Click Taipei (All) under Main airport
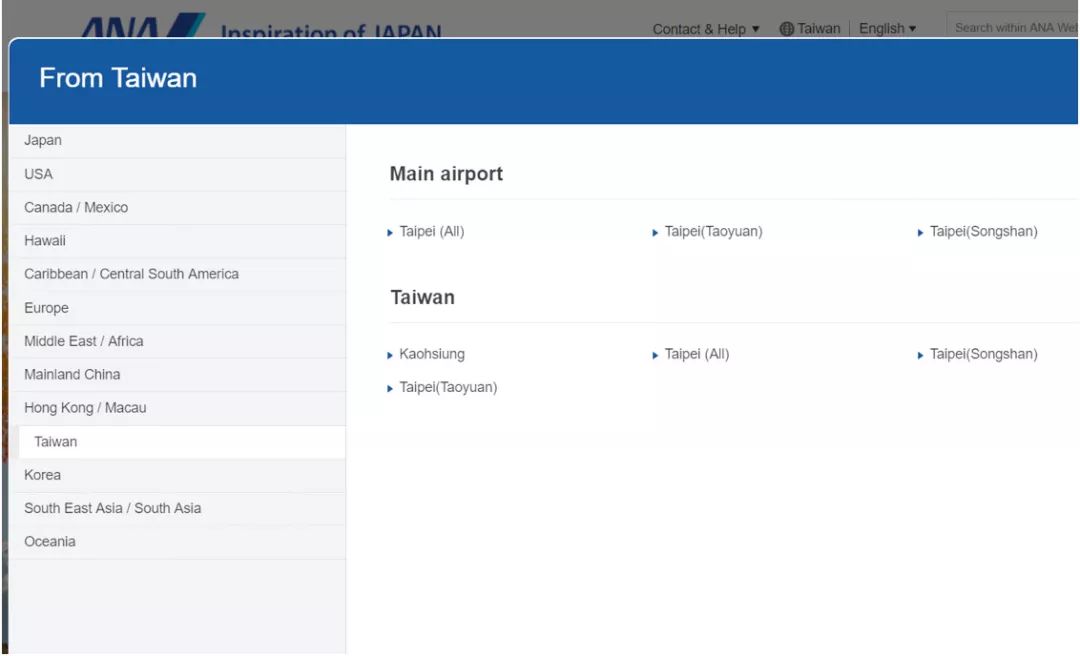The height and width of the screenshot is (656, 1080). click(x=431, y=232)
